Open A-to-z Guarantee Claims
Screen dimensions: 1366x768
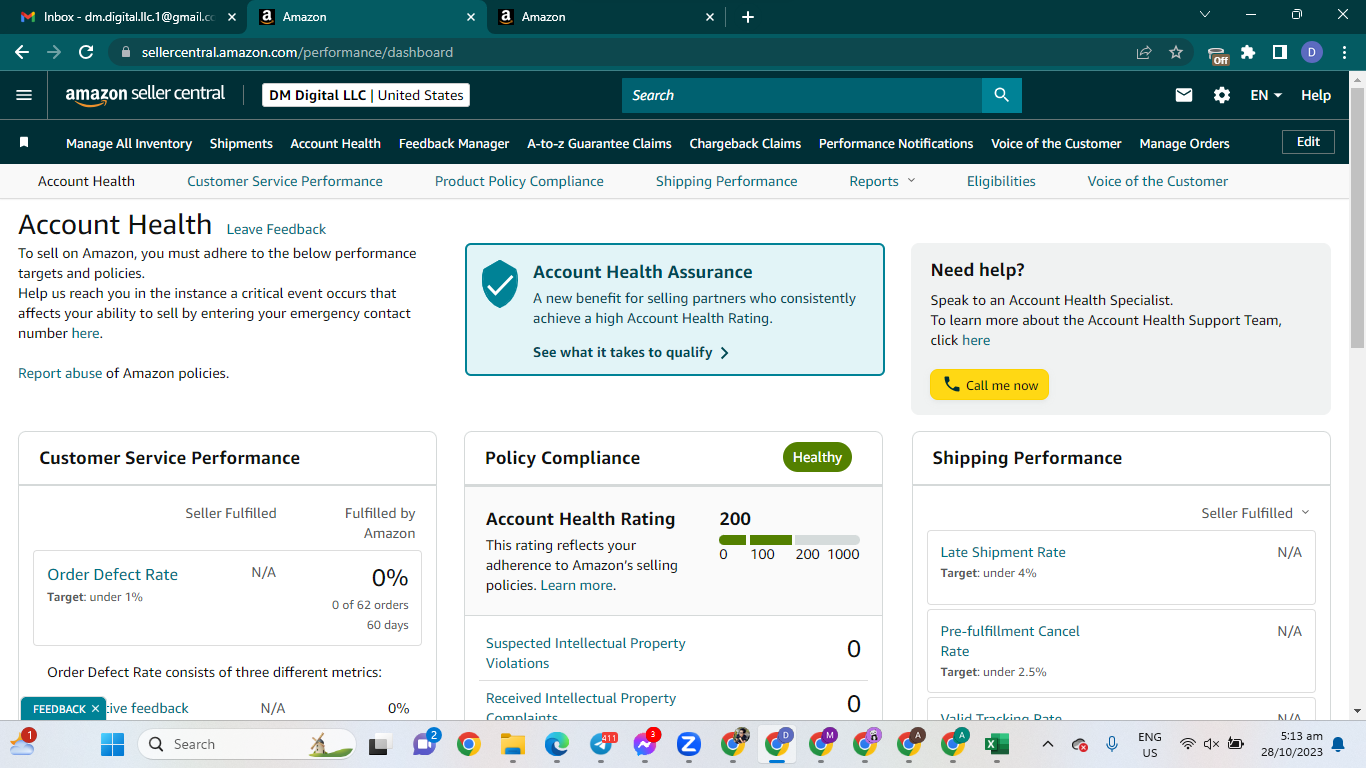[x=600, y=143]
